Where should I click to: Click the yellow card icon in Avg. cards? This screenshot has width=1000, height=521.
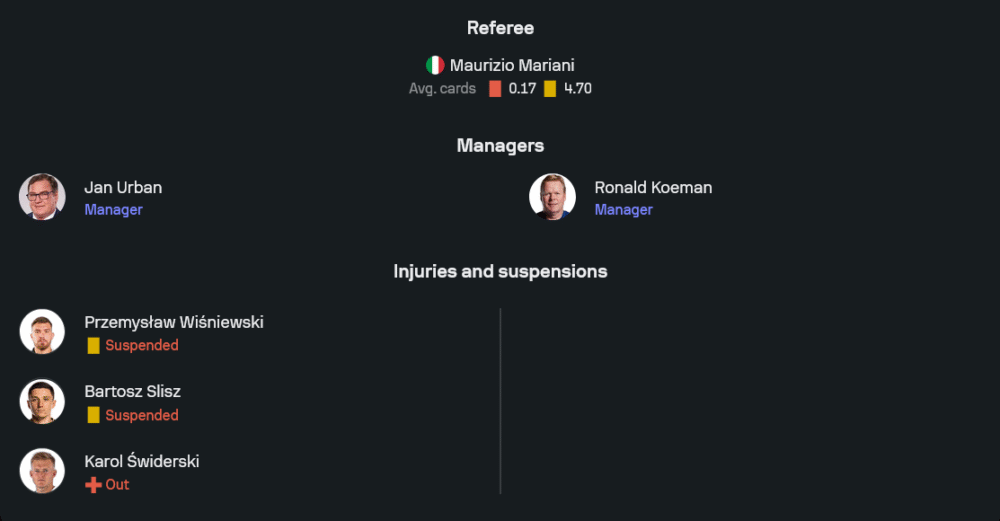[x=550, y=89]
